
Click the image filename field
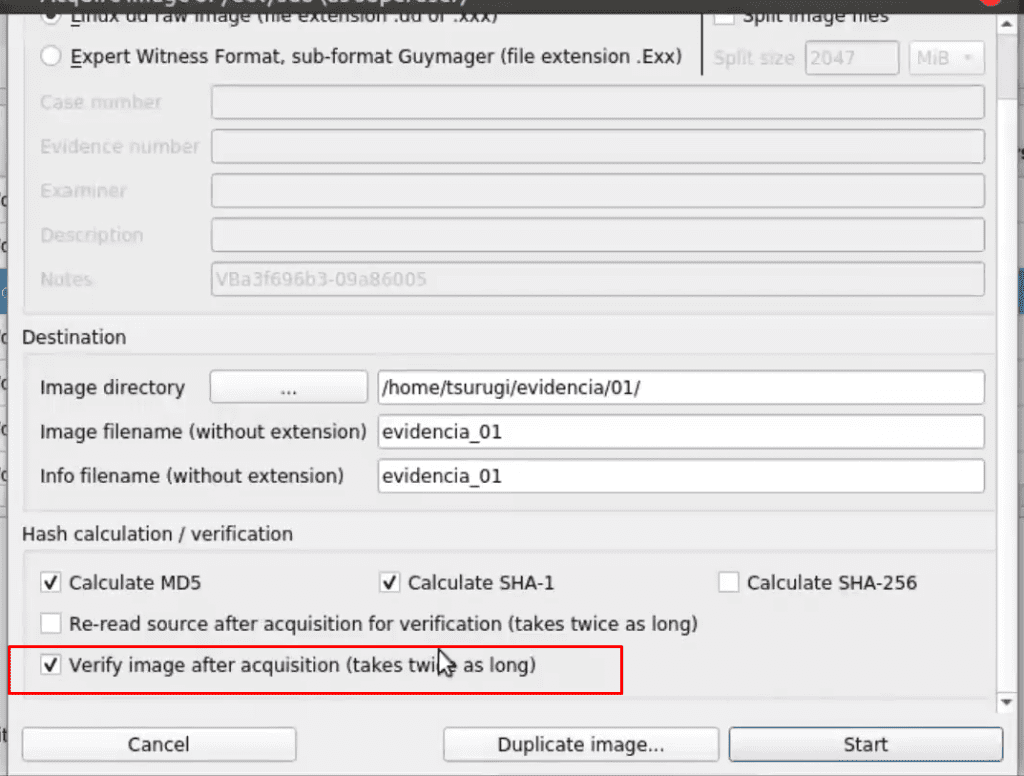tap(680, 432)
